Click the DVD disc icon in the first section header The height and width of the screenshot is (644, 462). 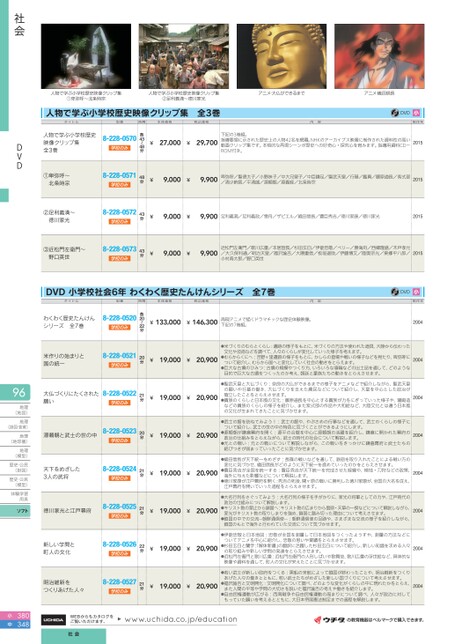tap(395, 113)
